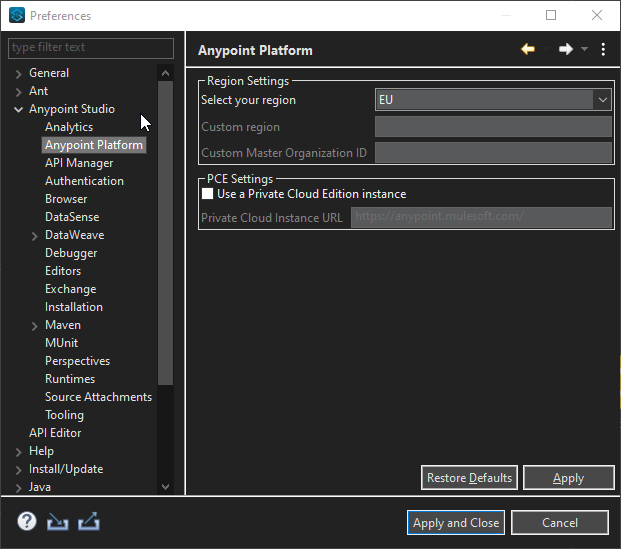The height and width of the screenshot is (549, 622).
Task: Select Perspectives in the tree
Action: [77, 361]
